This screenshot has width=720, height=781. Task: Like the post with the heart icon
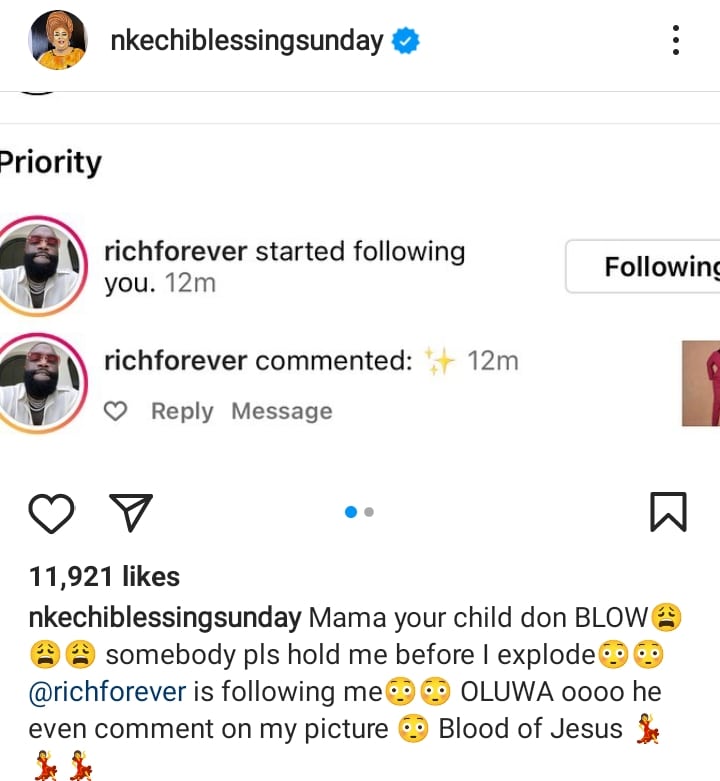pyautogui.click(x=52, y=512)
